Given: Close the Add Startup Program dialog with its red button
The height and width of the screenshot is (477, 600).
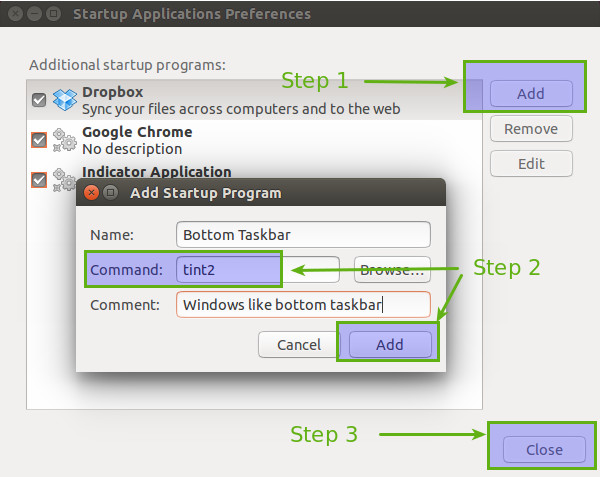Looking at the screenshot, I should [92, 193].
